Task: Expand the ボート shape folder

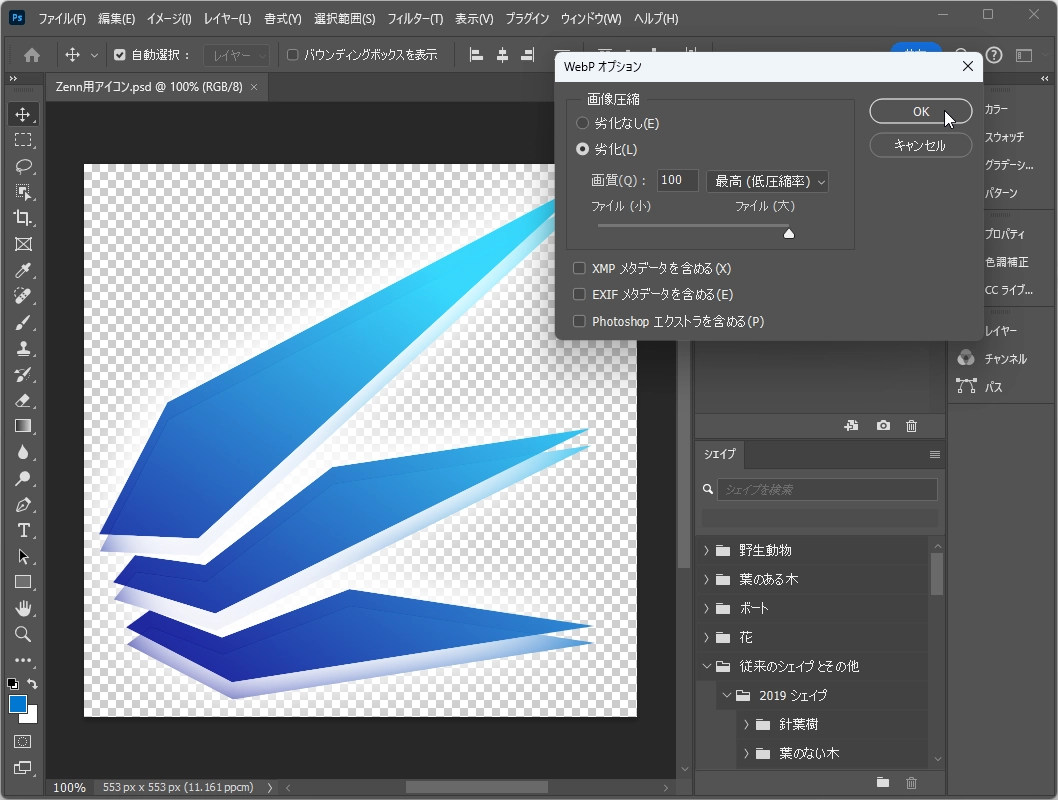Action: [706, 608]
